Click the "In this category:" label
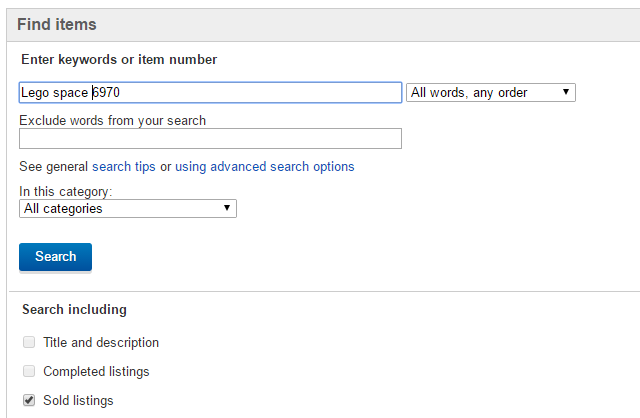 66,191
